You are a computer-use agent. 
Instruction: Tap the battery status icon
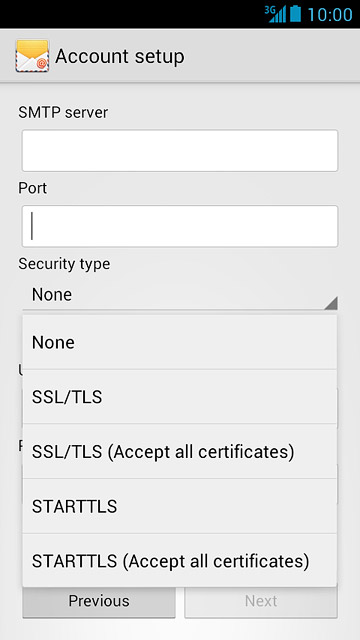pyautogui.click(x=295, y=13)
